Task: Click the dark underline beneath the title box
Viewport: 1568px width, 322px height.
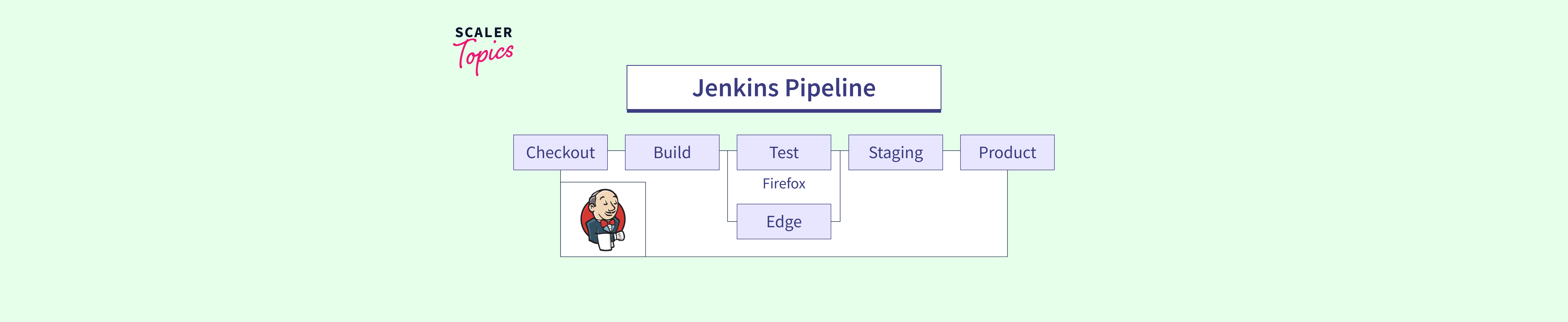Action: coord(783,111)
